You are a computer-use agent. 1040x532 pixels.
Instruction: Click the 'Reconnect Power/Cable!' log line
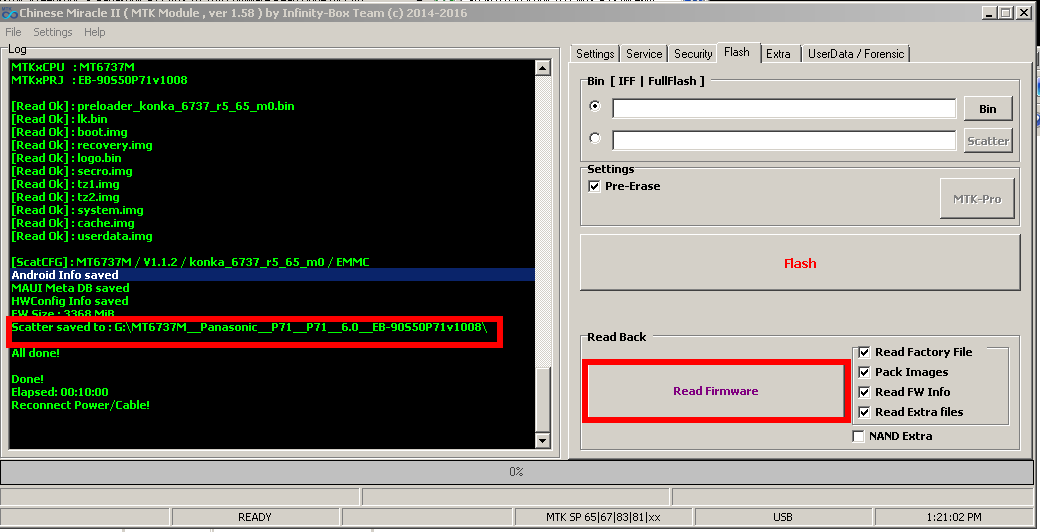80,405
